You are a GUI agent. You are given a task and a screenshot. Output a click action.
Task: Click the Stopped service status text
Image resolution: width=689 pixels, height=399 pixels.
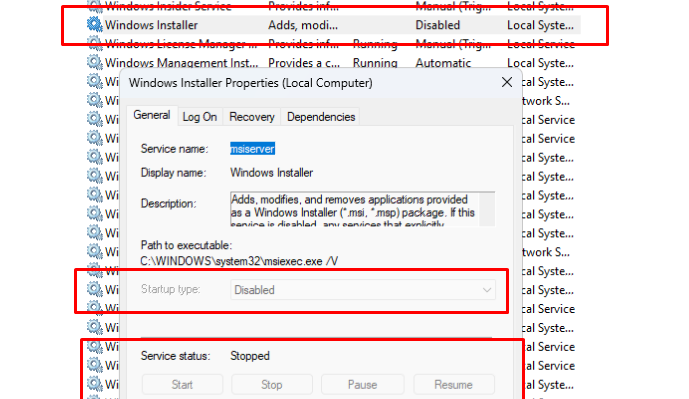click(250, 356)
